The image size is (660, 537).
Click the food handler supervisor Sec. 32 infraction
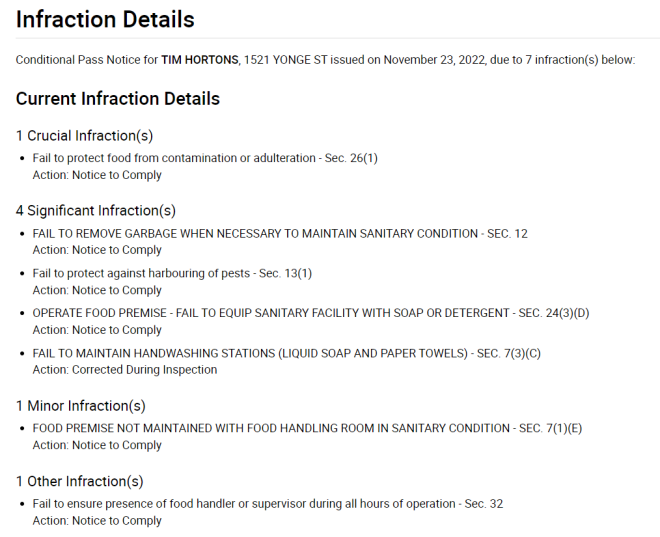[268, 504]
